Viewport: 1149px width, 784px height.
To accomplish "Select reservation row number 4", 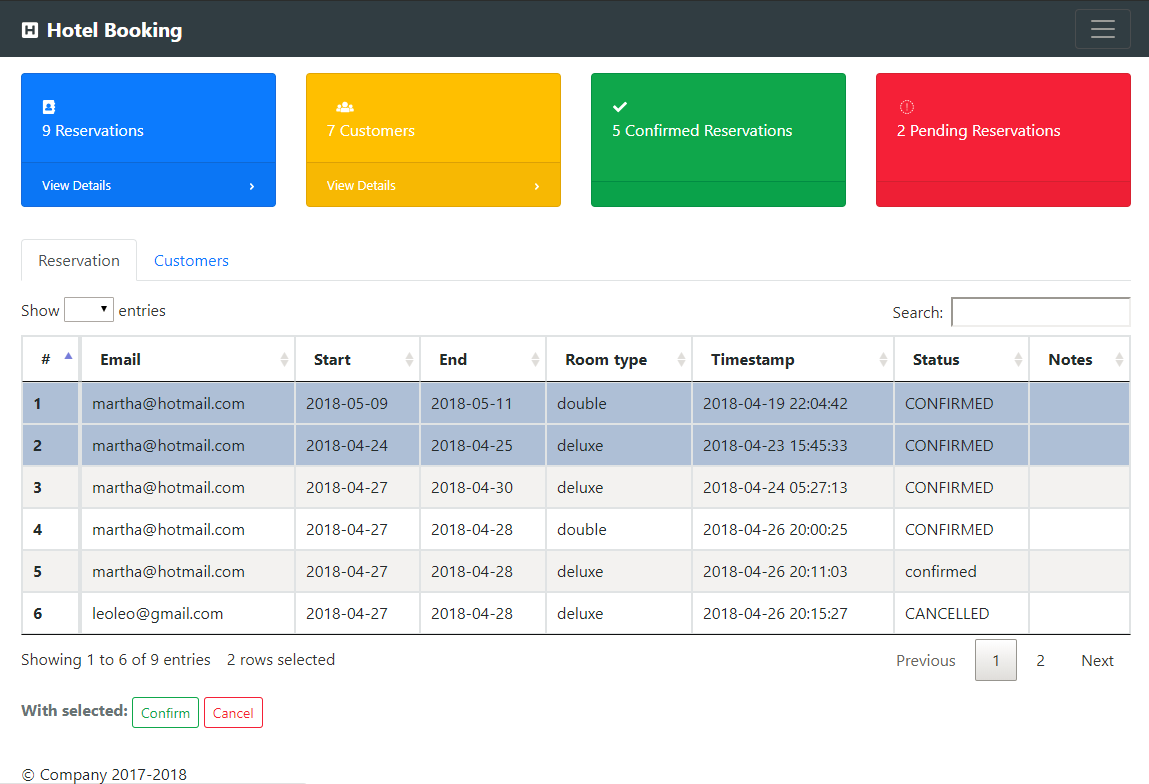I will click(576, 529).
